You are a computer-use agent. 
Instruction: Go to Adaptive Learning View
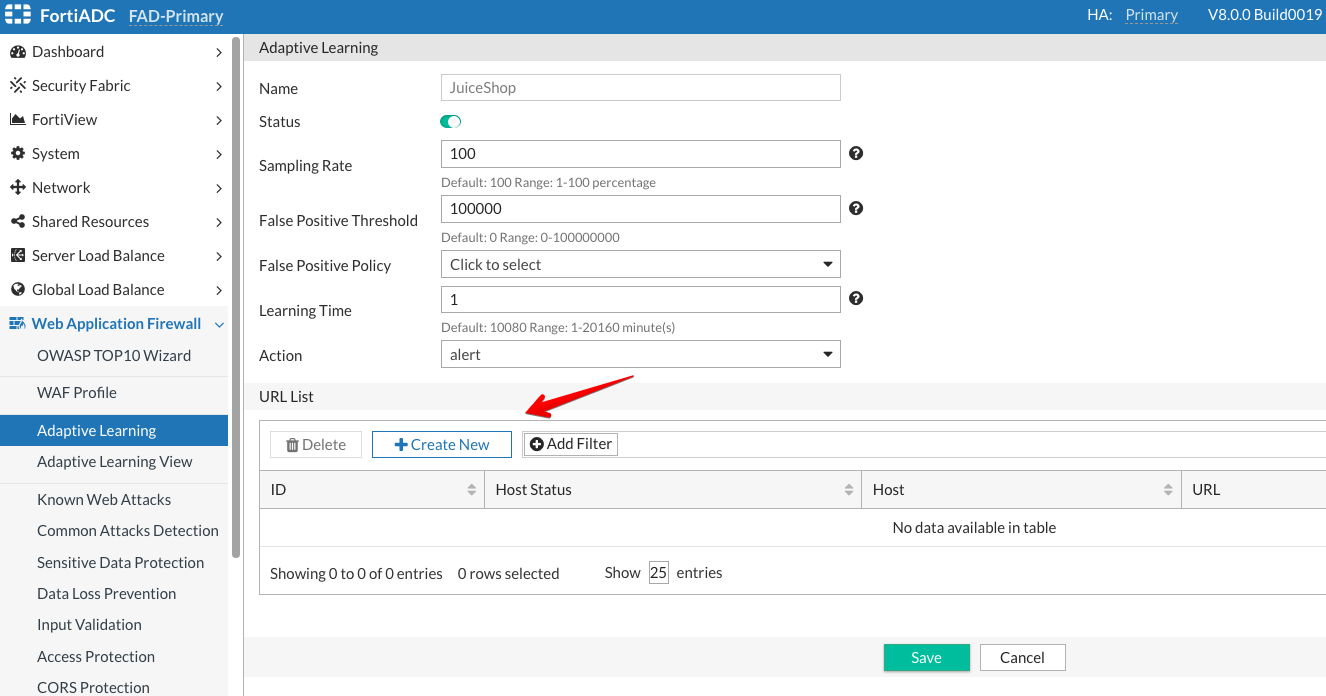[115, 462]
